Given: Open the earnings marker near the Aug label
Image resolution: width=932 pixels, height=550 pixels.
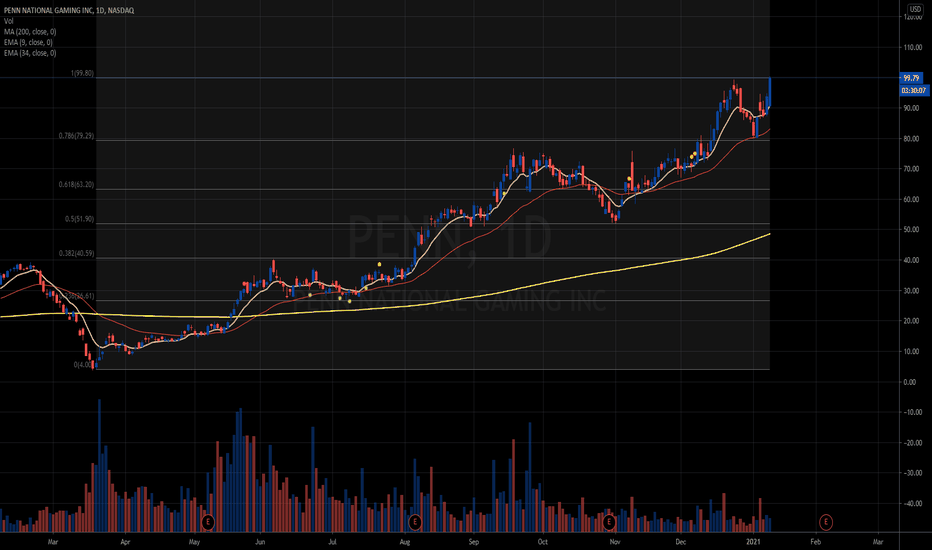Looking at the screenshot, I should (x=415, y=523).
